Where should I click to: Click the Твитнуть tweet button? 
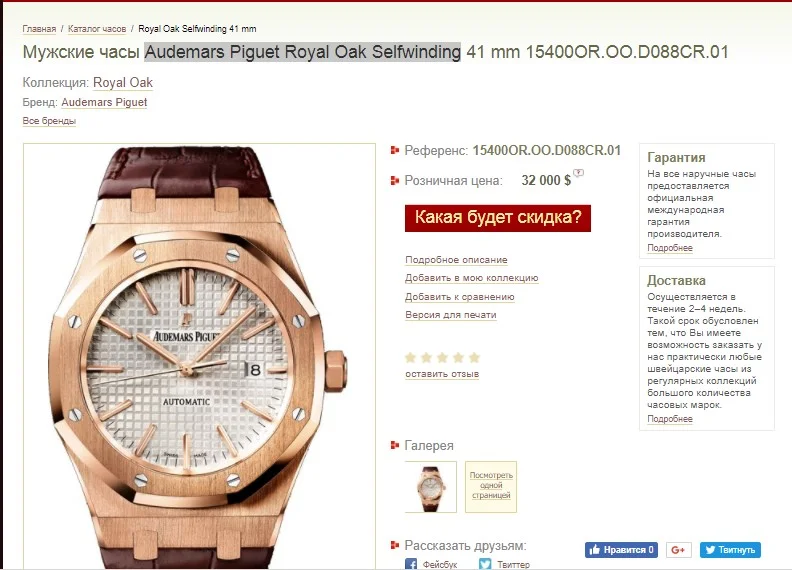pos(730,550)
